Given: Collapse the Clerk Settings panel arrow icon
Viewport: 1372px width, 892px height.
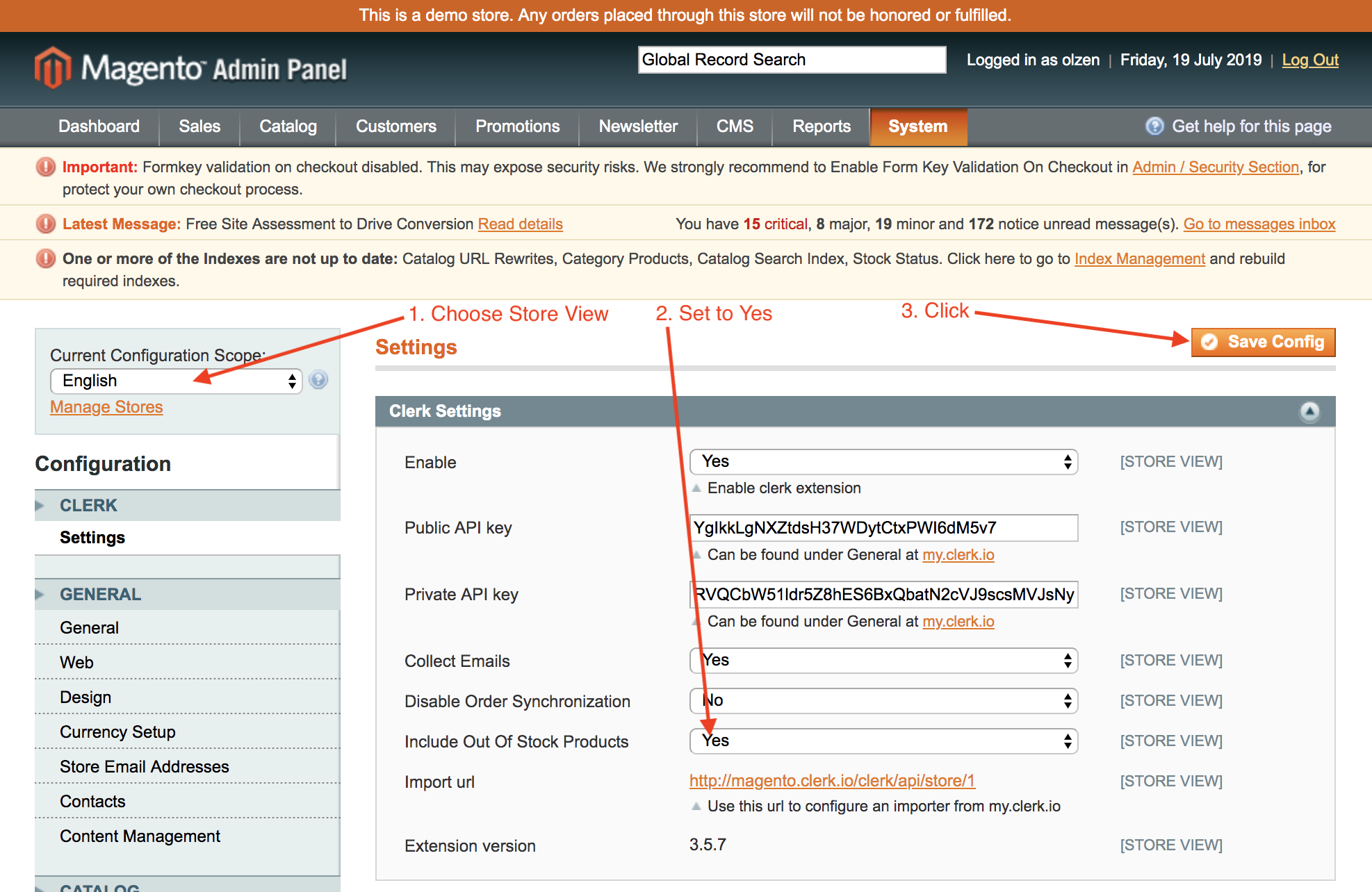Looking at the screenshot, I should coord(1309,411).
